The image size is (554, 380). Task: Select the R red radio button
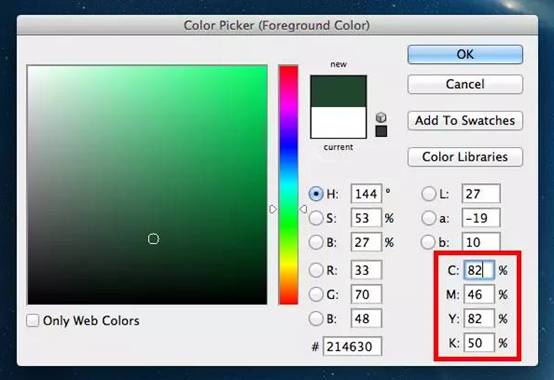point(316,270)
